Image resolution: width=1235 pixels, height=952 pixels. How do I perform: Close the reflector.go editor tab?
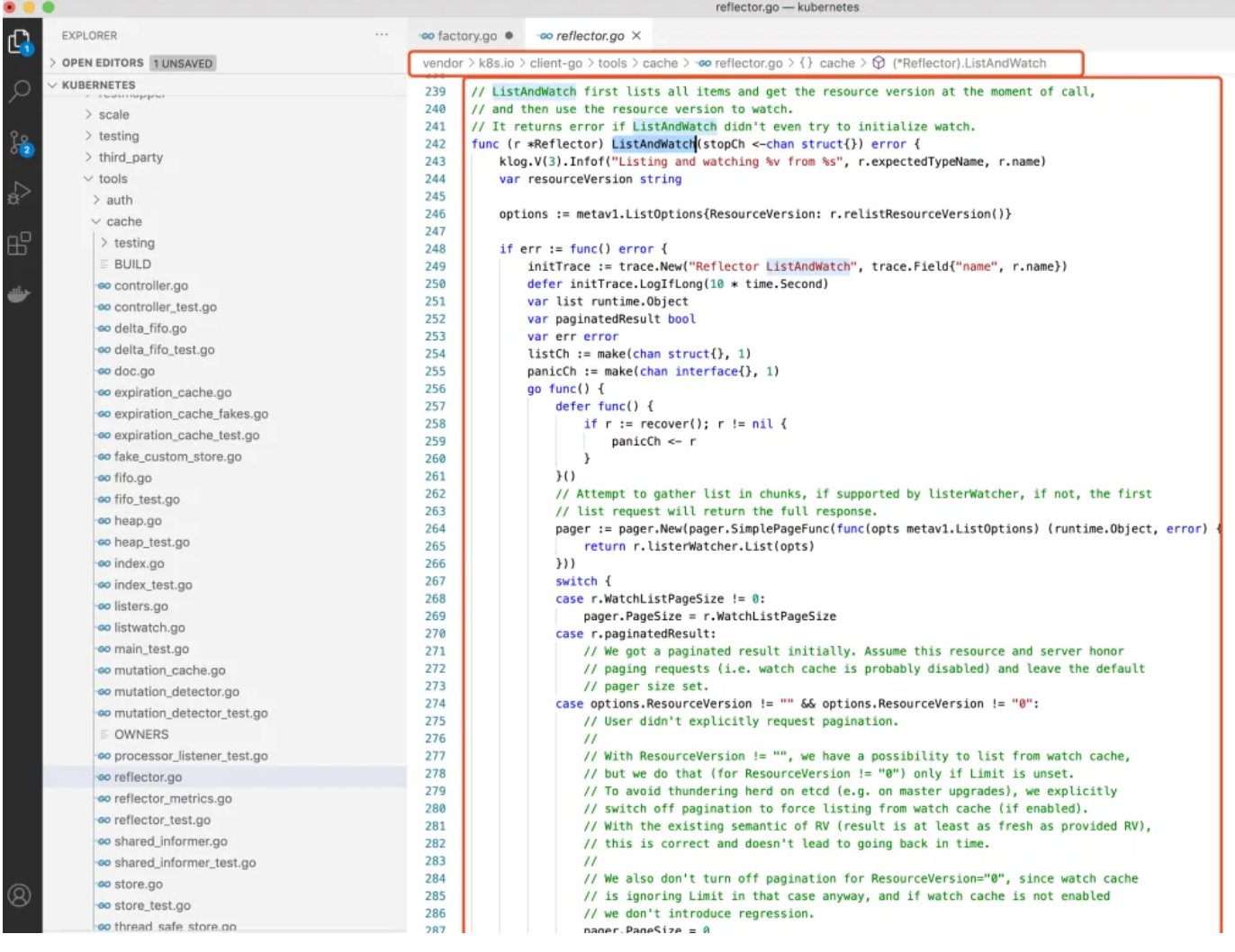(x=636, y=36)
